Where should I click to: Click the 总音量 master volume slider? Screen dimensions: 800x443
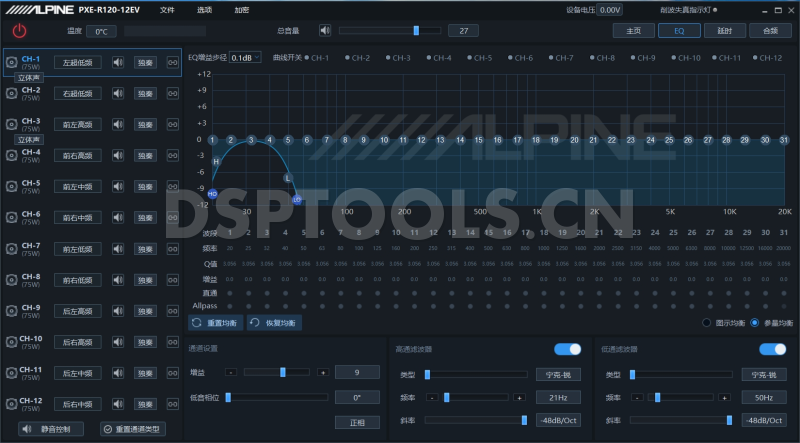[x=390, y=31]
